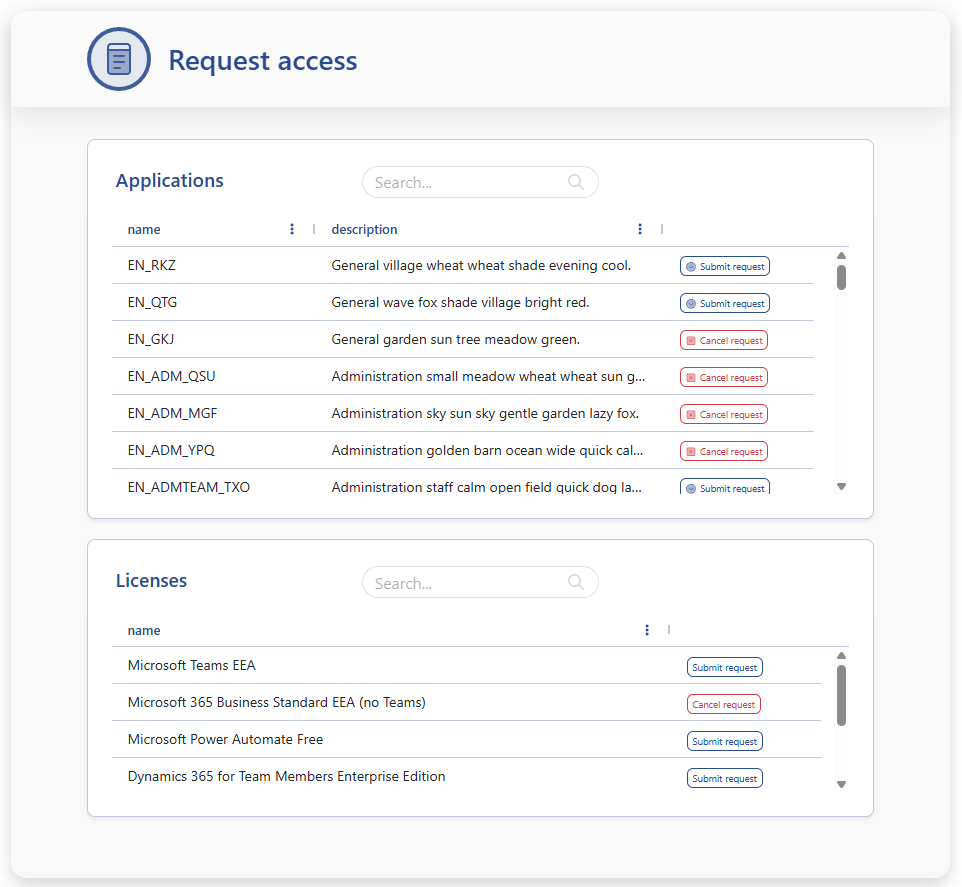The width and height of the screenshot is (962, 887).
Task: Click the Licenses search magnifier icon
Action: coord(575,582)
